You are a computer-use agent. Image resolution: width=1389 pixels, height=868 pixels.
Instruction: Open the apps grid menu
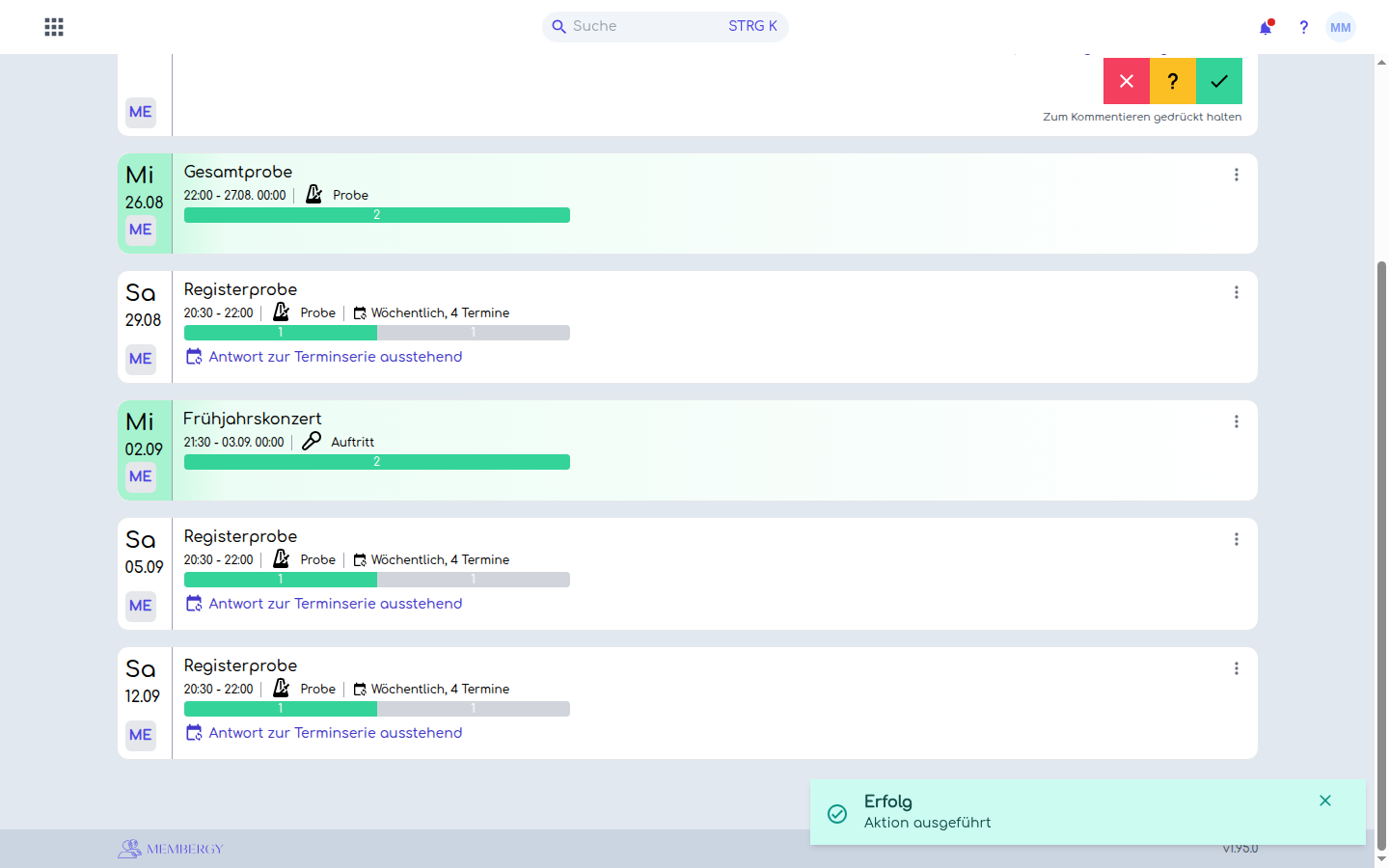(x=54, y=27)
